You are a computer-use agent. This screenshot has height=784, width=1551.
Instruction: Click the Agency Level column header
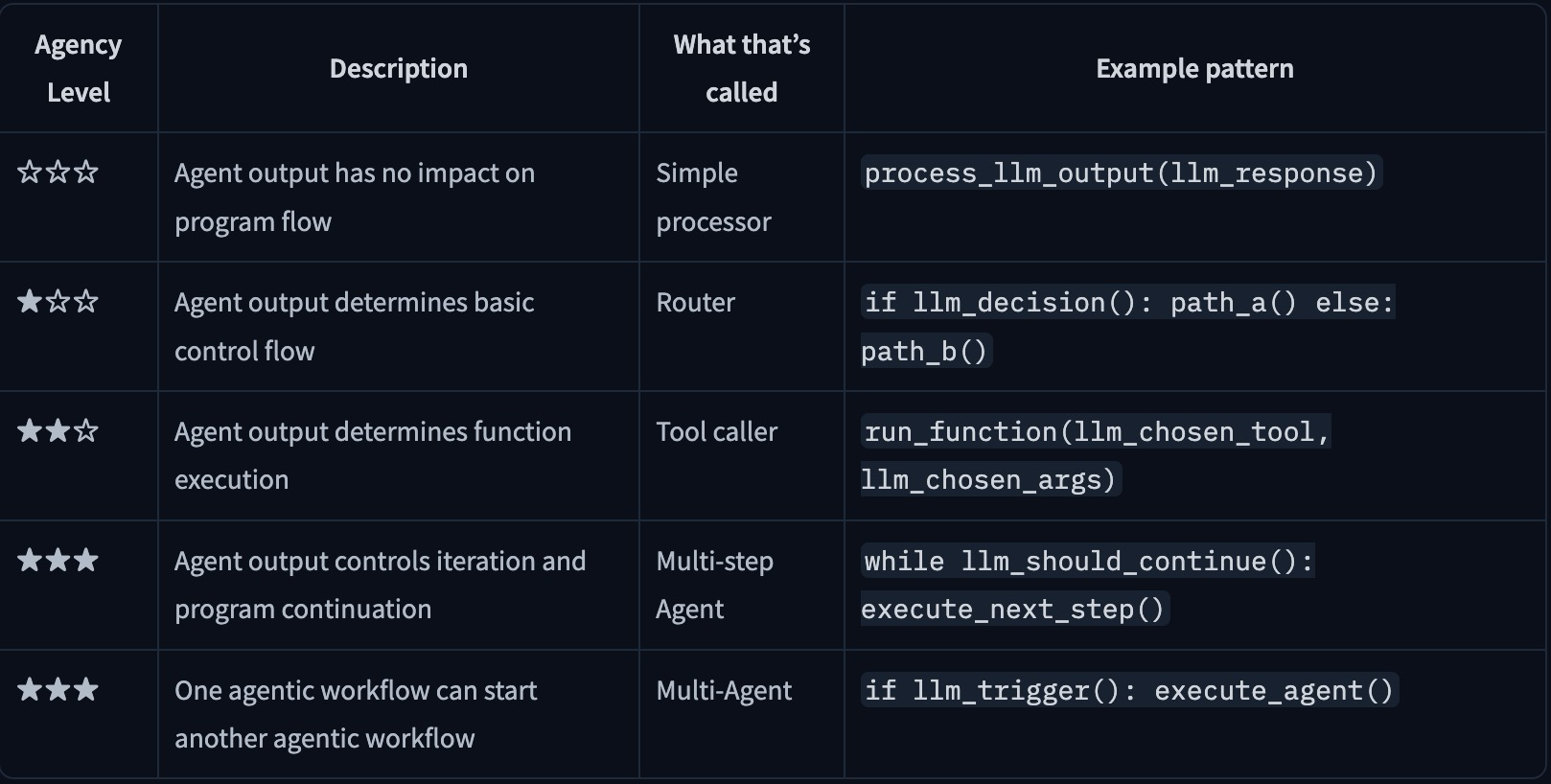click(79, 69)
